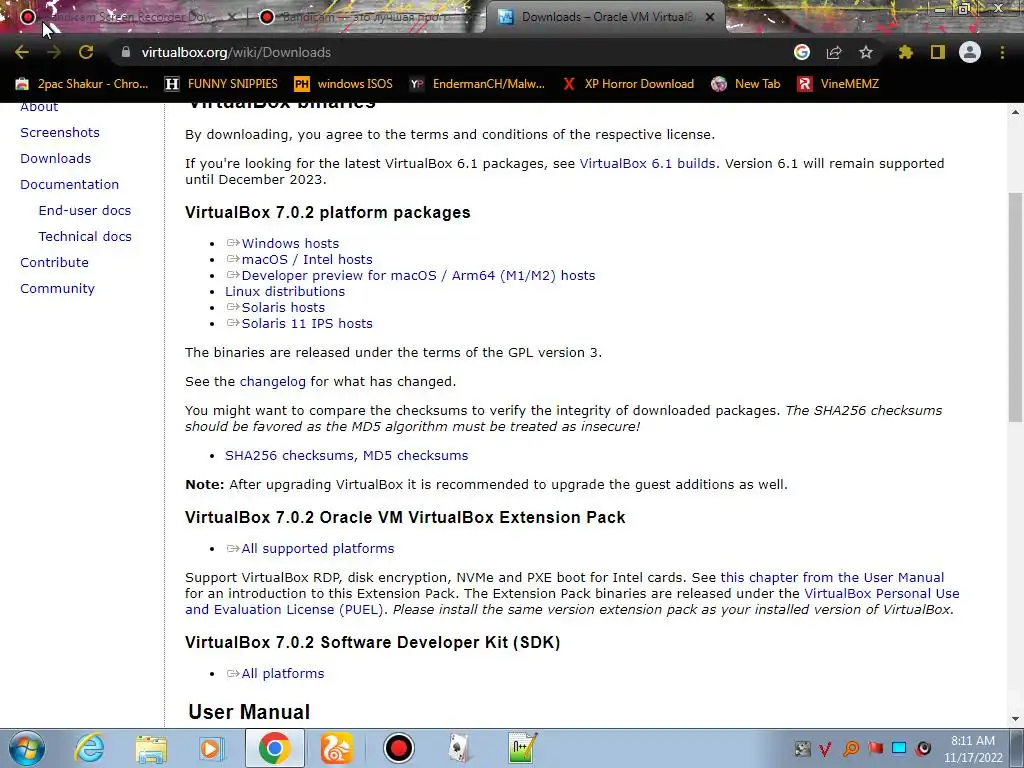Download the macOS / Intel hosts package
Image resolution: width=1024 pixels, height=768 pixels.
[307, 259]
